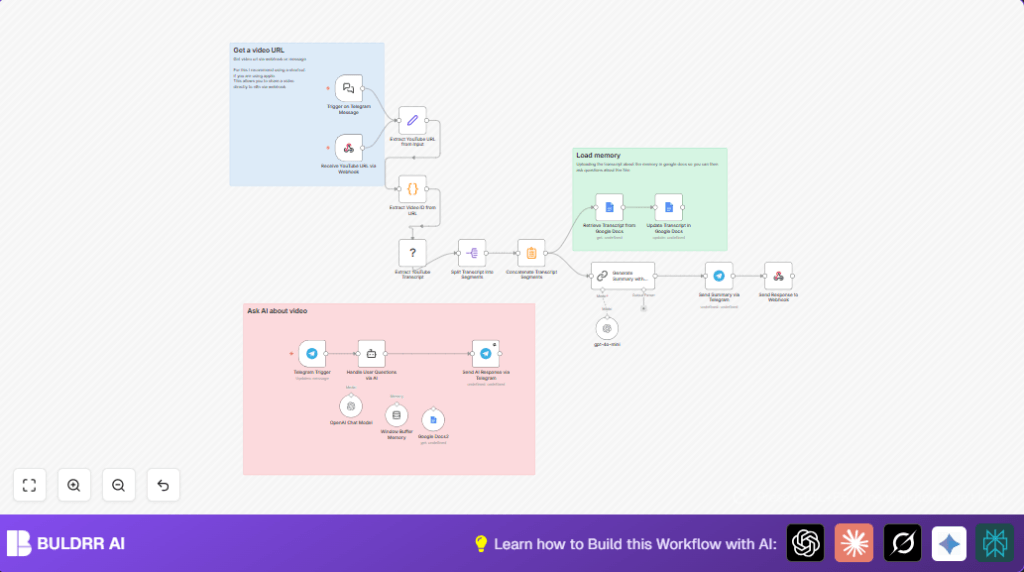Click the Gemini sparkle icon in the banner
This screenshot has height=572, width=1024.
pyautogui.click(x=949, y=543)
